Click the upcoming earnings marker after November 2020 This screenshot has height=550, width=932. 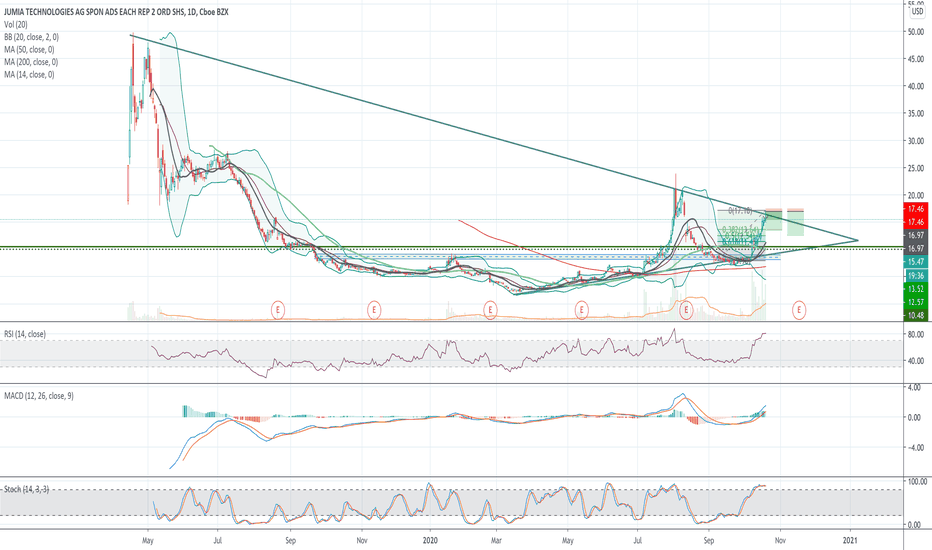799,310
